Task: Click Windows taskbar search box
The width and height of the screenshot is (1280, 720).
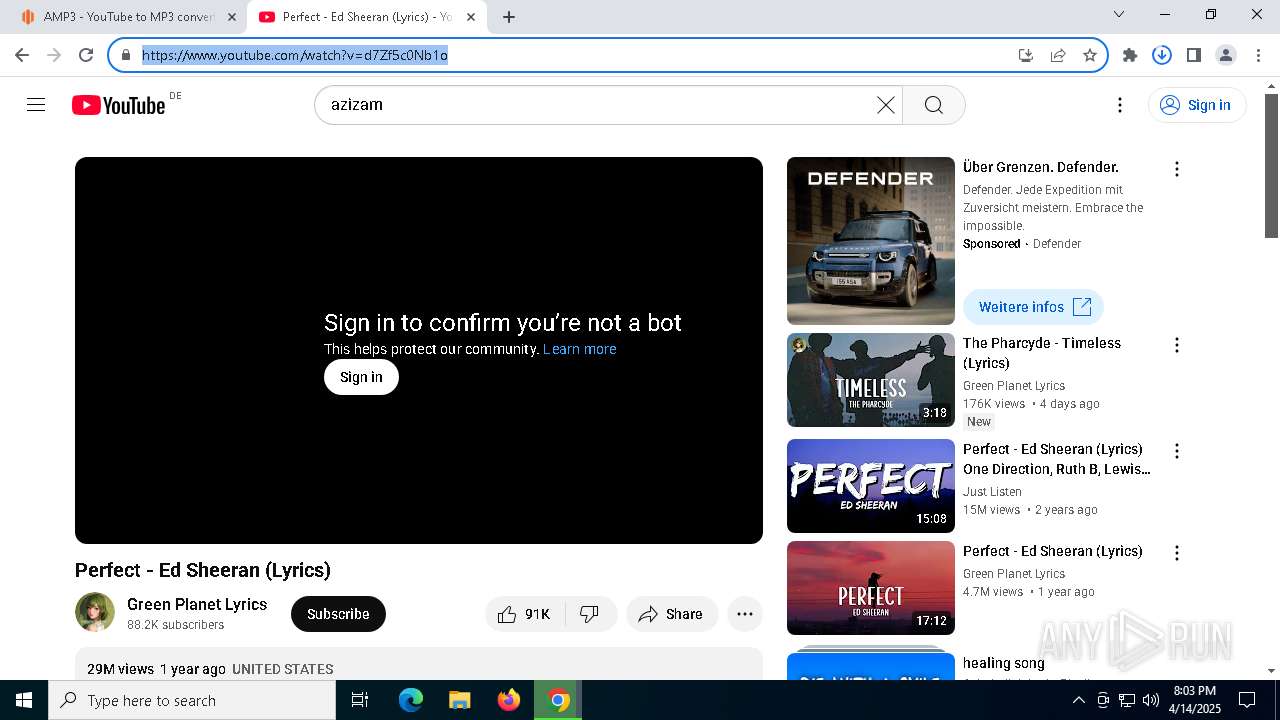Action: 192,700
